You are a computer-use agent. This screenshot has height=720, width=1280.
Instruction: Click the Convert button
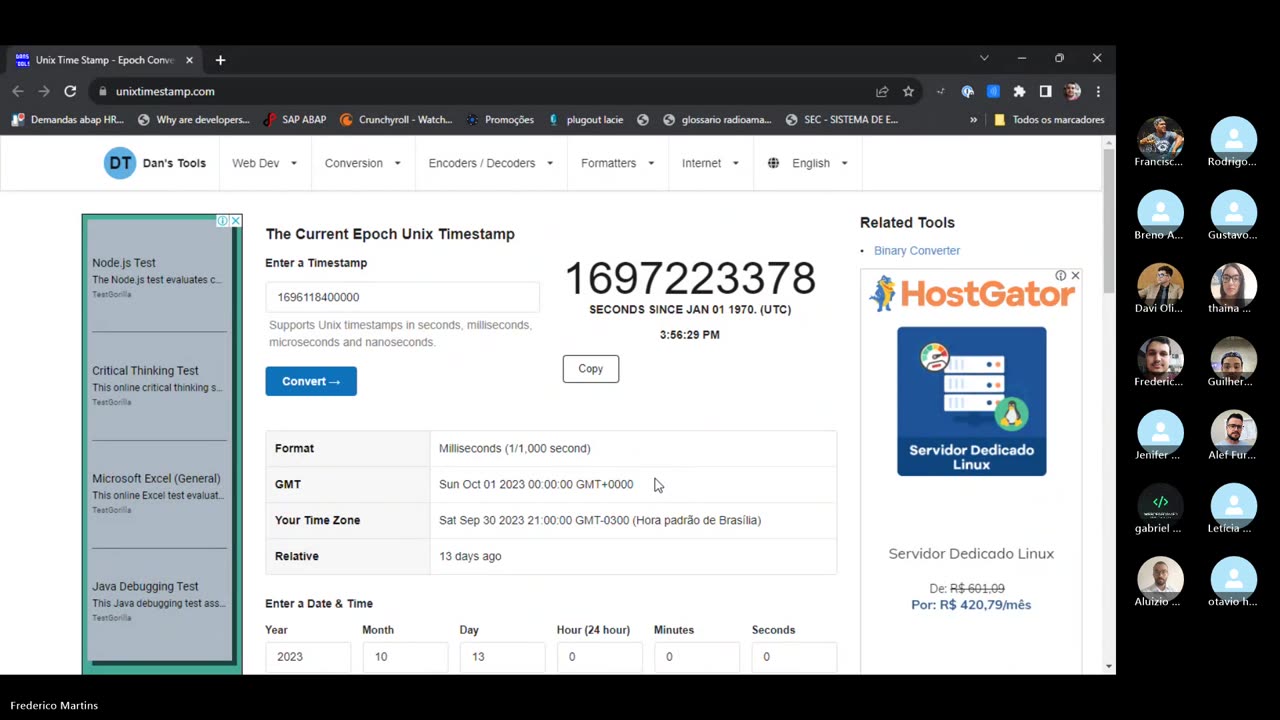pyautogui.click(x=311, y=381)
